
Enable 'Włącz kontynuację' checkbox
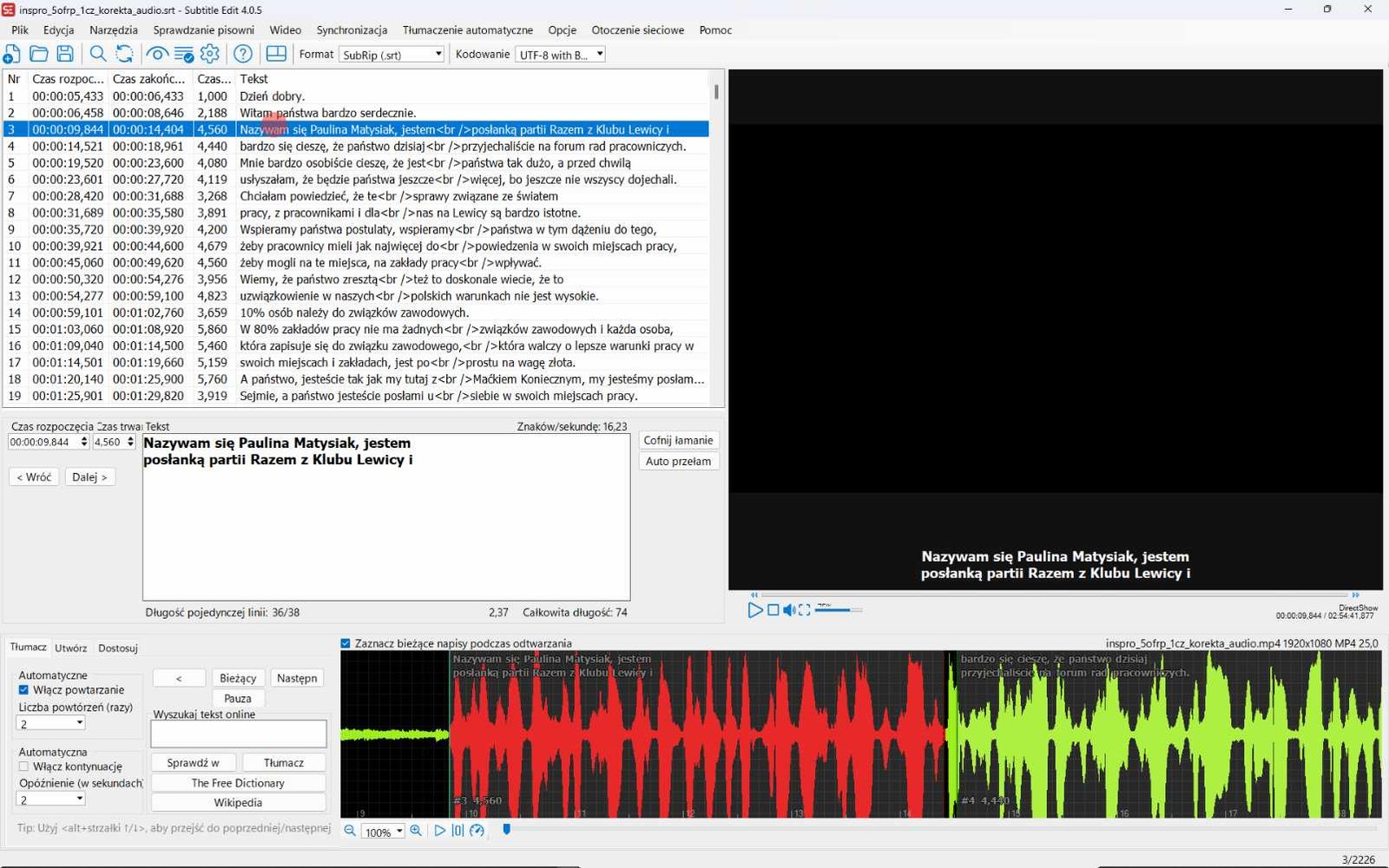click(x=24, y=766)
